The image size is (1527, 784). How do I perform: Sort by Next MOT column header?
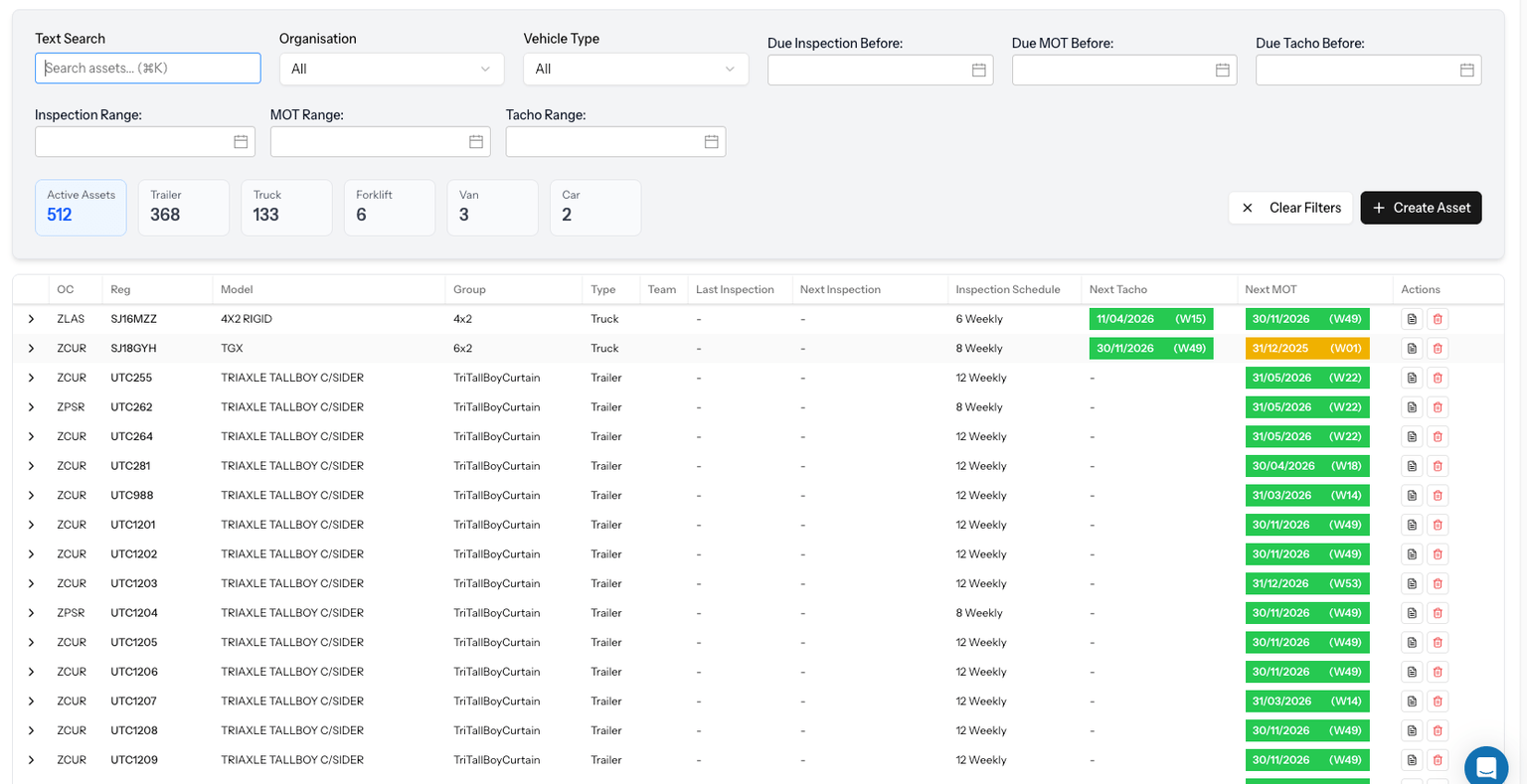pos(1271,290)
